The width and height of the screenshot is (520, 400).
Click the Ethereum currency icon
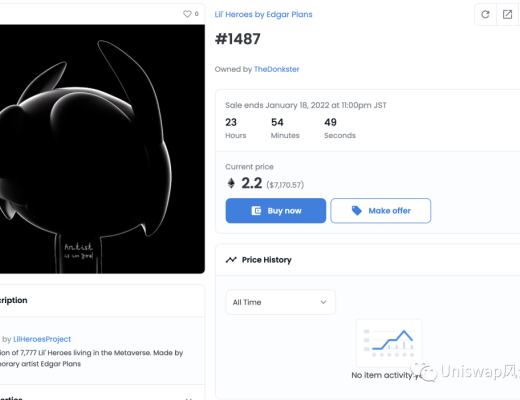tap(231, 183)
